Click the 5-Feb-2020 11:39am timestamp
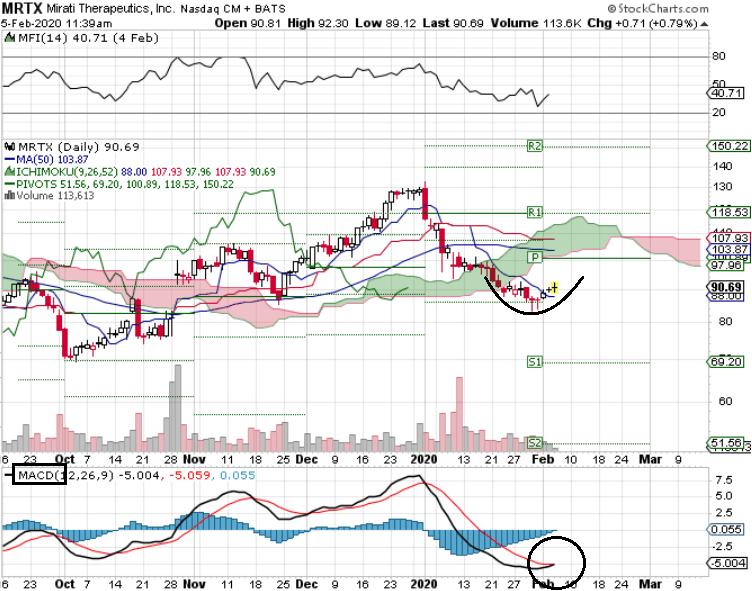The image size is (752, 591). pyautogui.click(x=57, y=23)
